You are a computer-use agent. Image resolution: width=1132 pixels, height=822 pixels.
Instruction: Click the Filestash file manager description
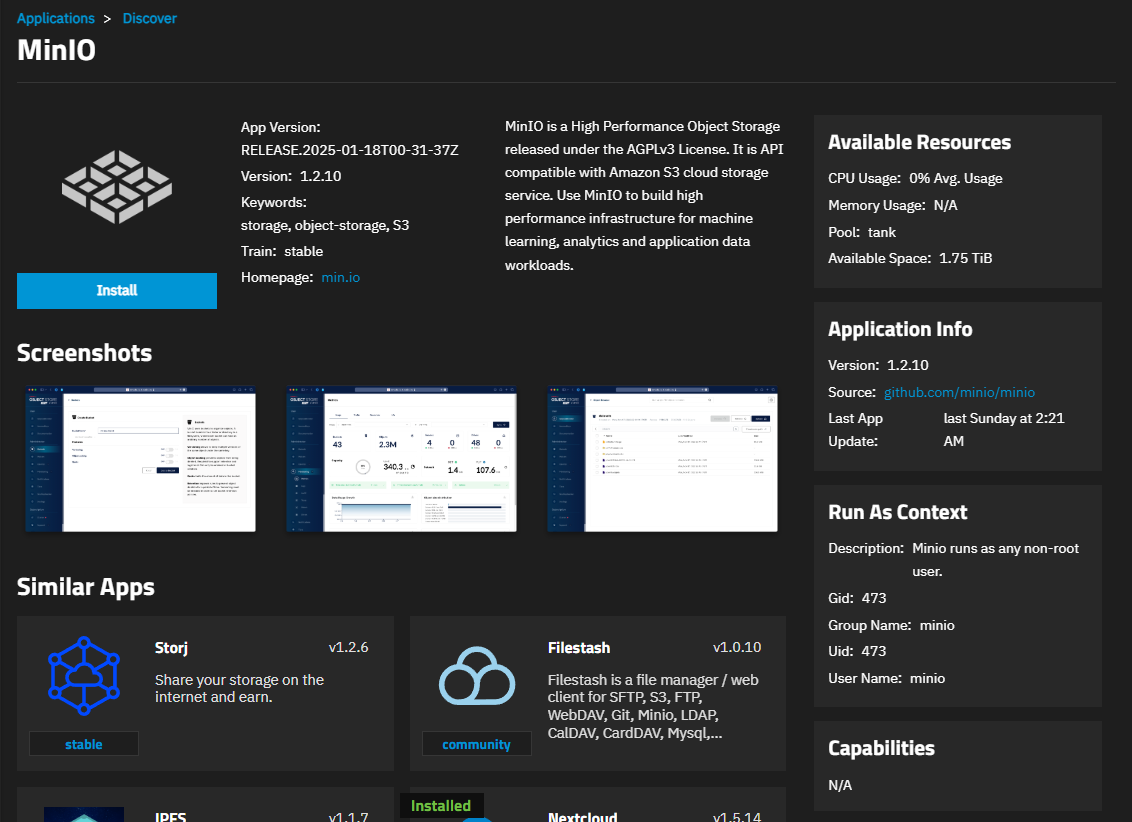pos(653,707)
